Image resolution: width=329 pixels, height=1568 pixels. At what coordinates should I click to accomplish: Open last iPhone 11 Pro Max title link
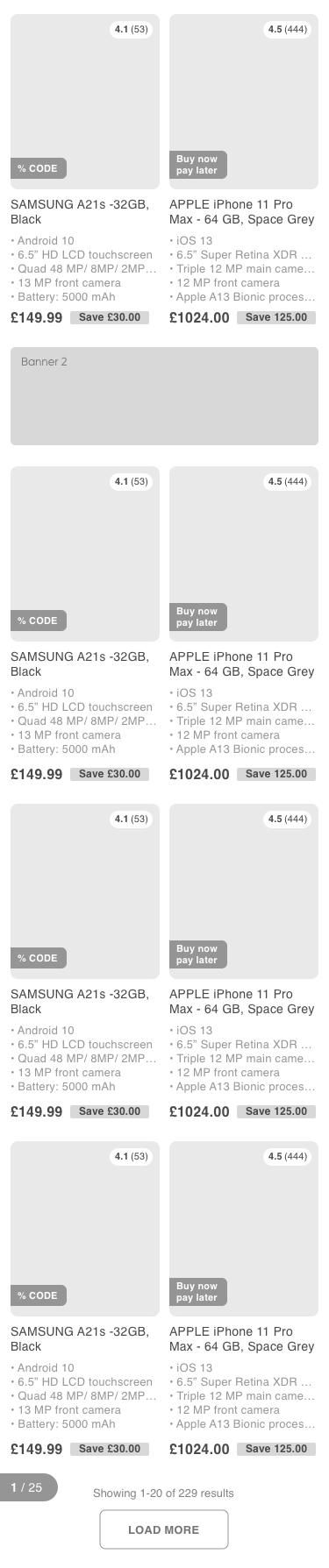point(241,1339)
